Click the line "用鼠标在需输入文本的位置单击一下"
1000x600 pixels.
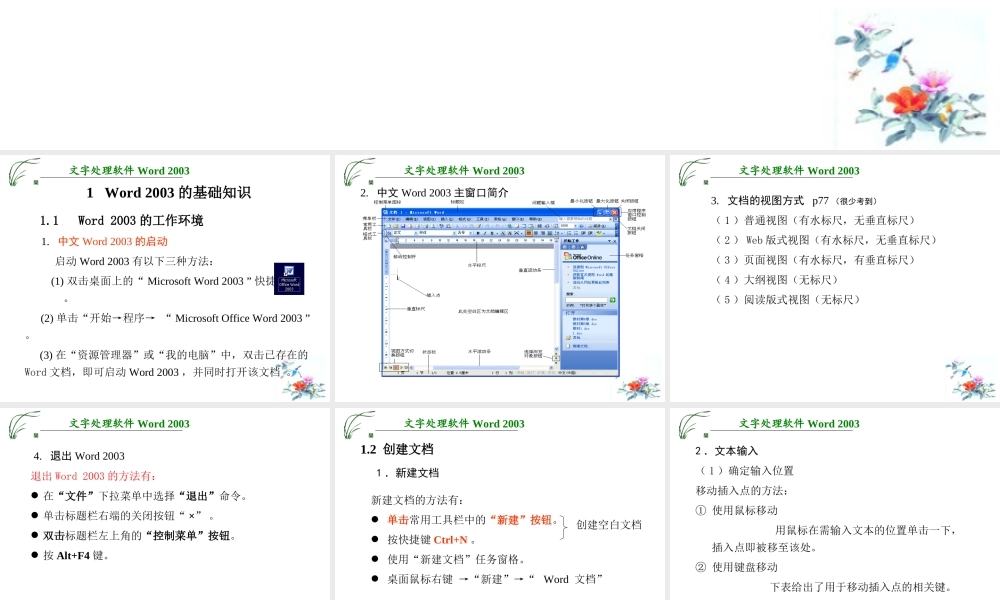point(866,530)
